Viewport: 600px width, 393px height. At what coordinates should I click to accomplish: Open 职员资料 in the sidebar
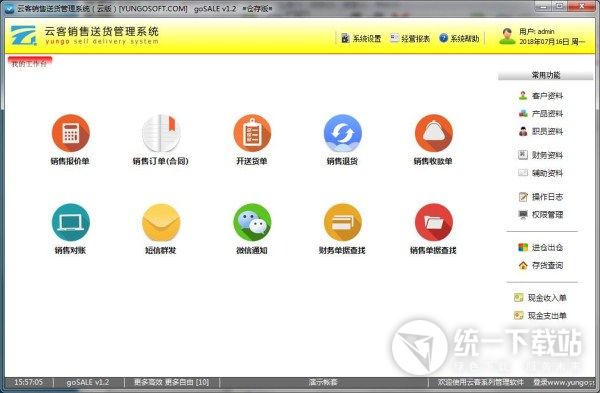(540, 132)
